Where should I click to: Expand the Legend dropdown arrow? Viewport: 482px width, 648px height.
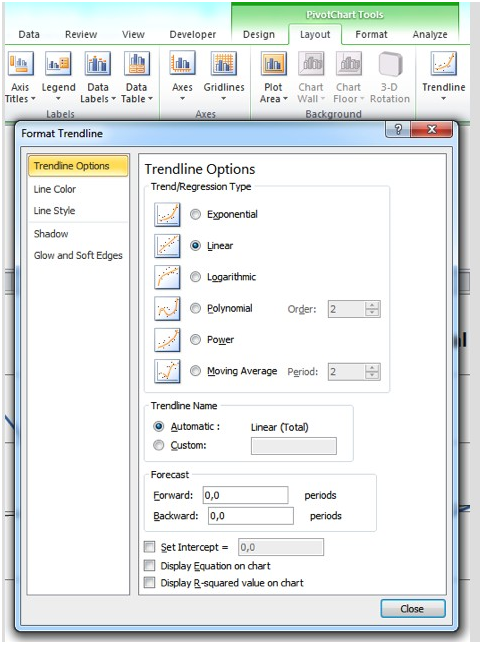(x=58, y=99)
